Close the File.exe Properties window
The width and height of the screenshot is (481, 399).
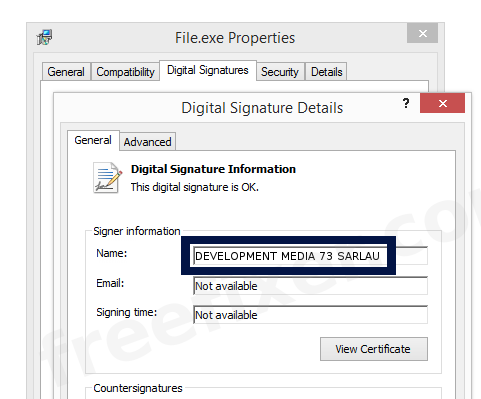[x=422, y=33]
